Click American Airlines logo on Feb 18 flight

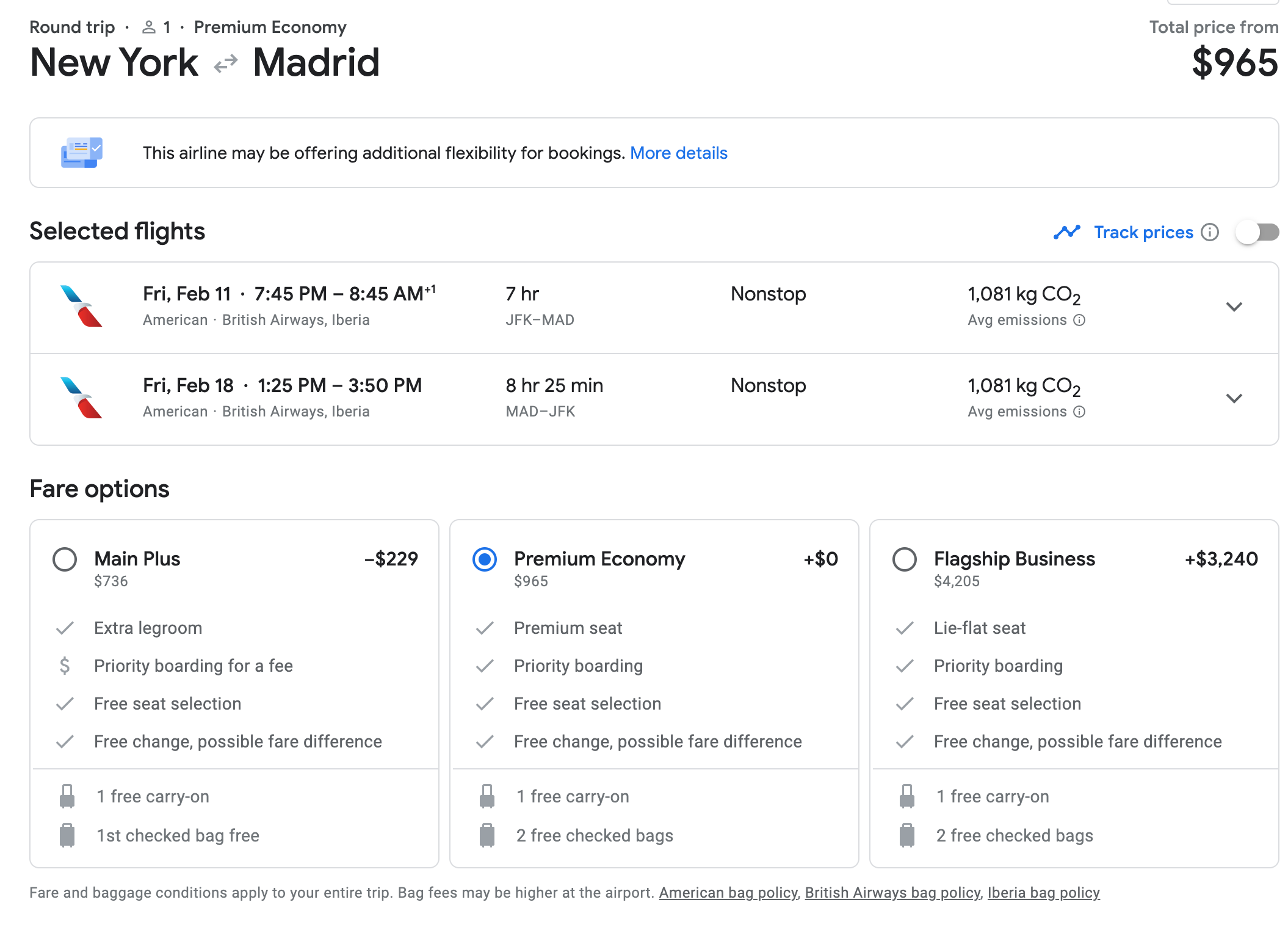pyautogui.click(x=81, y=398)
